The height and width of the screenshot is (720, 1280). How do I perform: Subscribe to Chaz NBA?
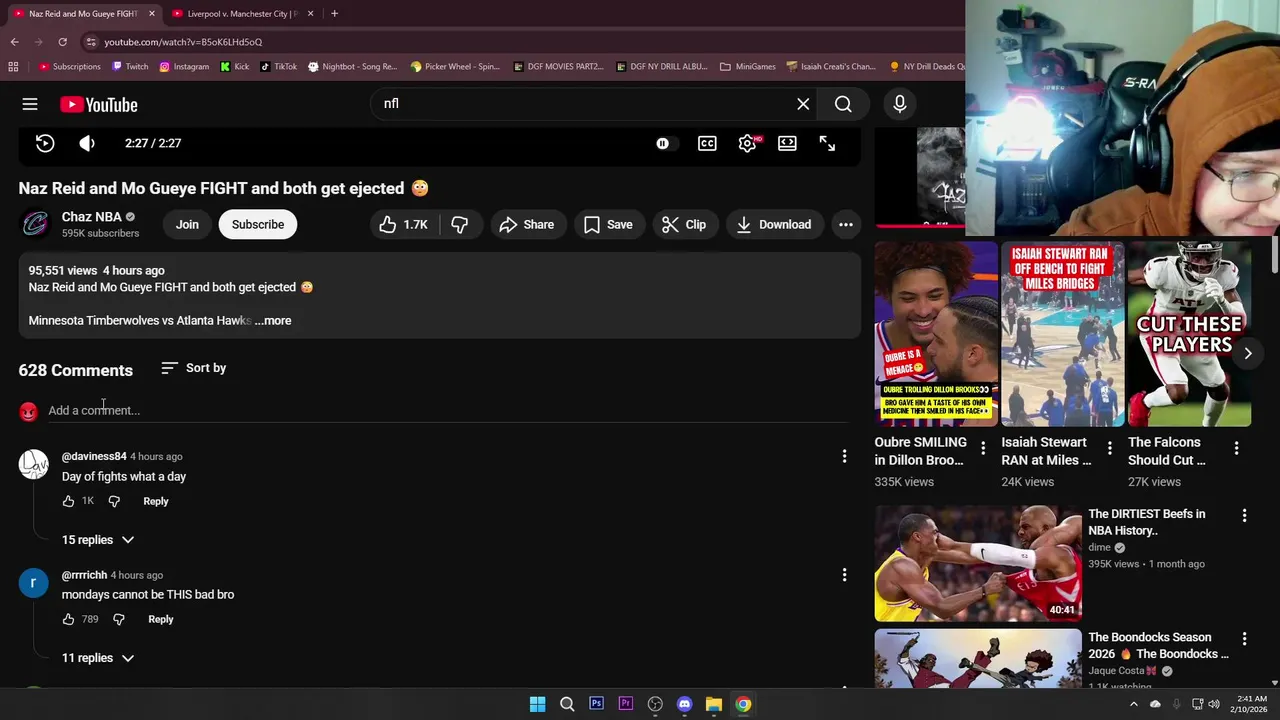pos(258,224)
